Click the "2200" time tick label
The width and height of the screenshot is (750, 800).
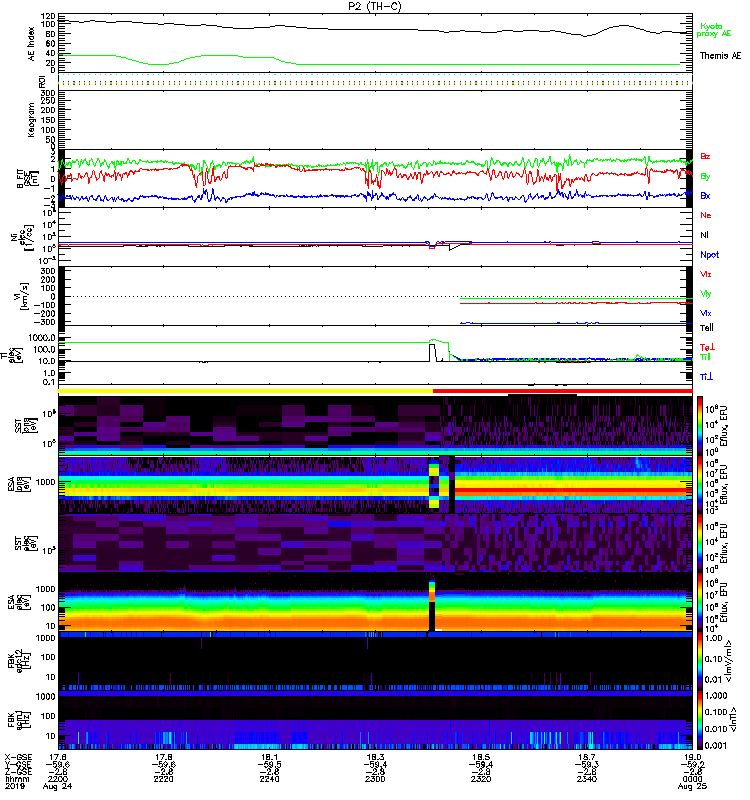click(57, 779)
